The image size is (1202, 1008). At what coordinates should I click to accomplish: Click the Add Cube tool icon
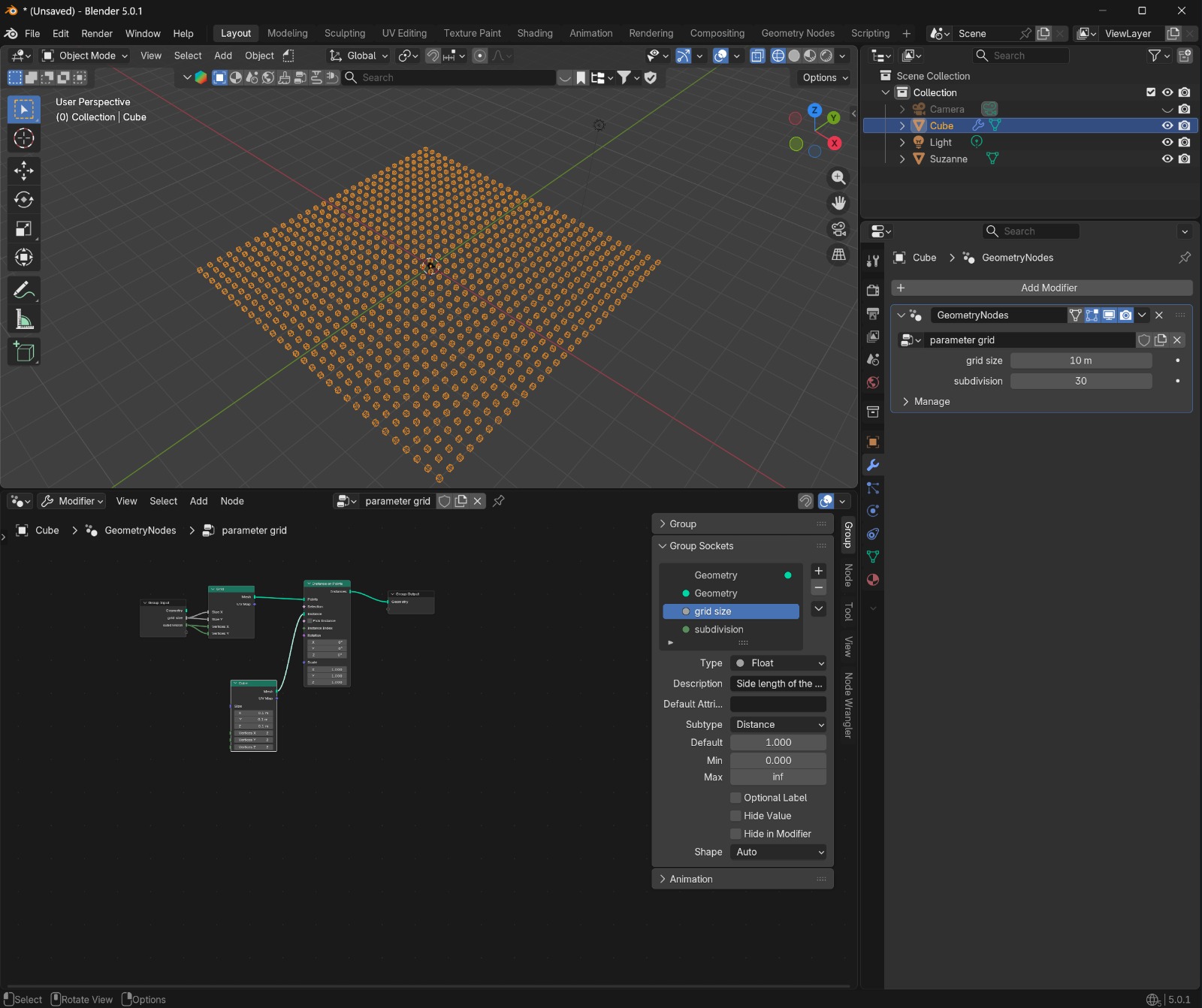pos(23,352)
